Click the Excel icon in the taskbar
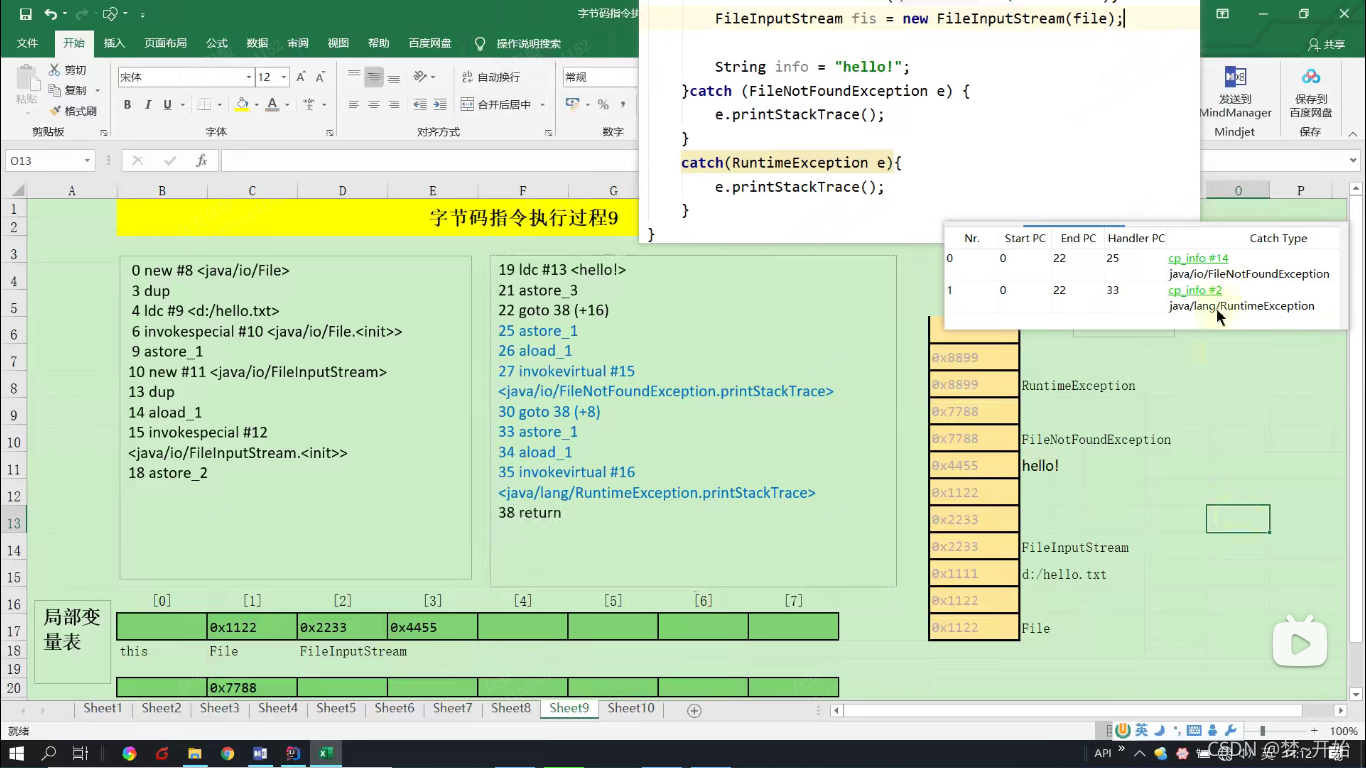 326,753
